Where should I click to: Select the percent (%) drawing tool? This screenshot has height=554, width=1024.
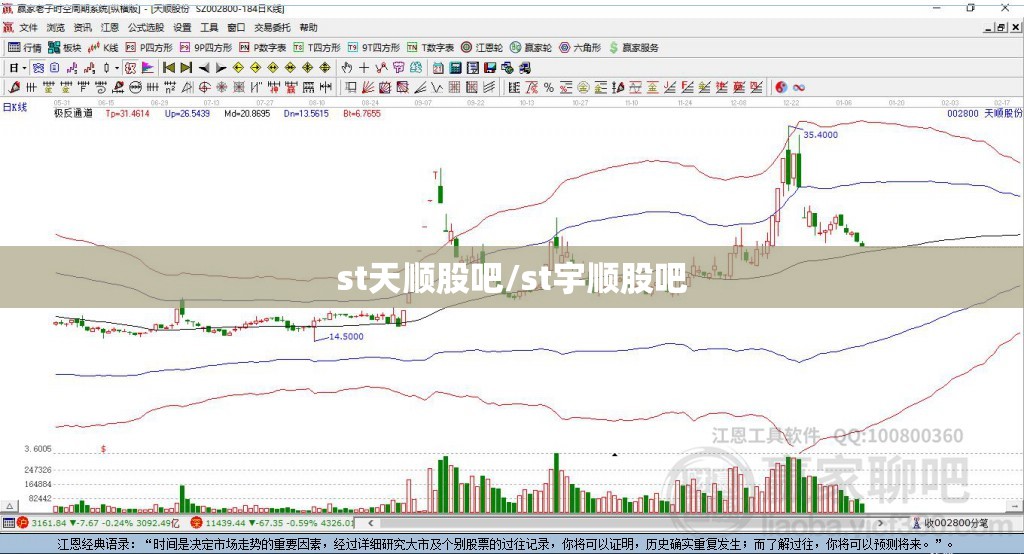click(549, 87)
